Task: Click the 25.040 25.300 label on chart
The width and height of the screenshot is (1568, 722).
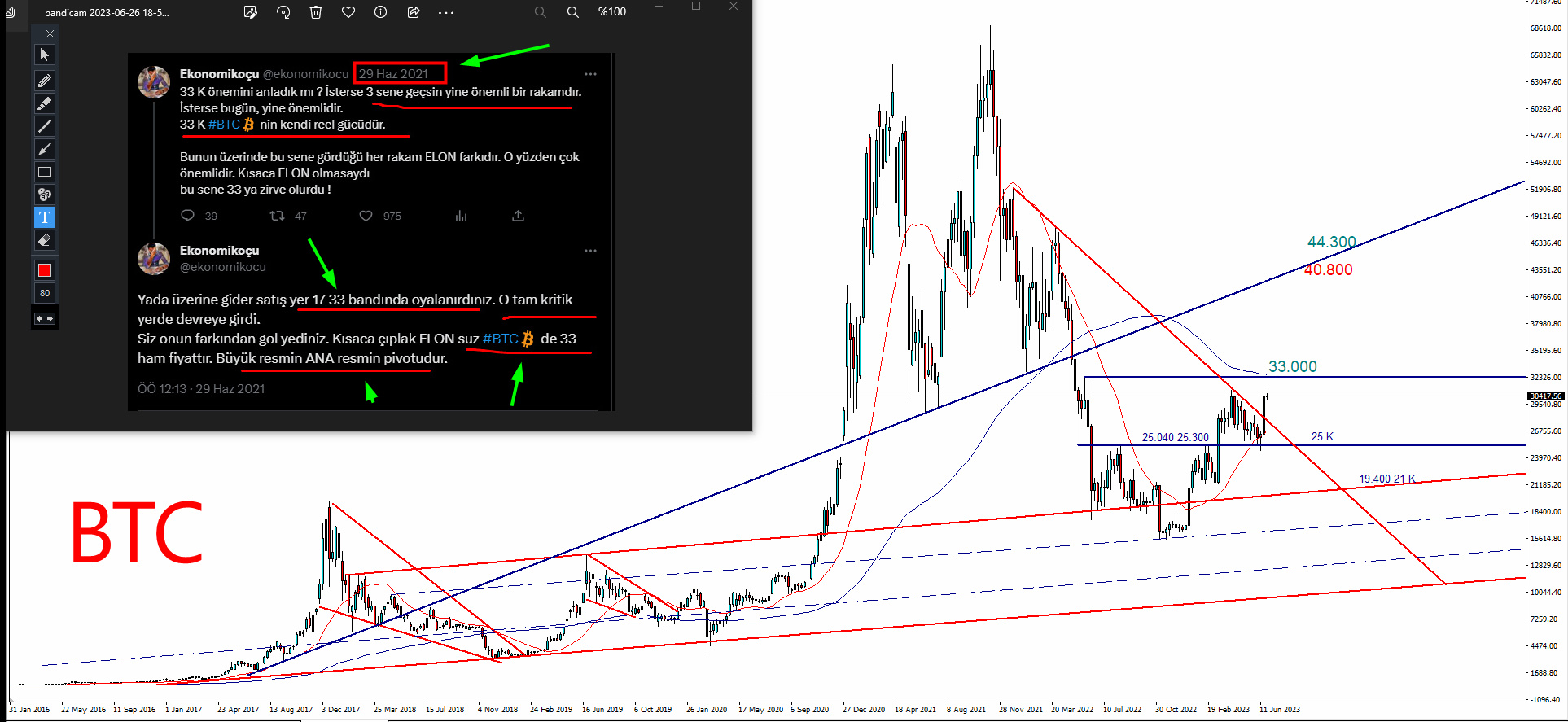Action: [x=1176, y=438]
